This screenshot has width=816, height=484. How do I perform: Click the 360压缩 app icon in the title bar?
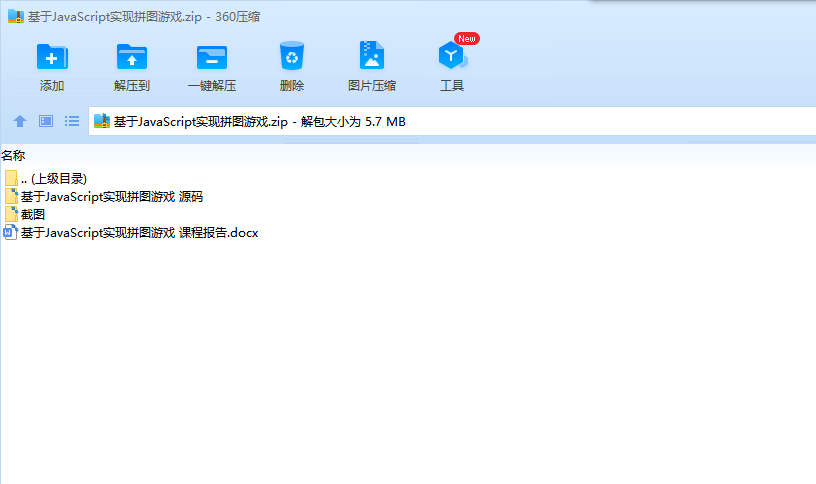point(16,16)
